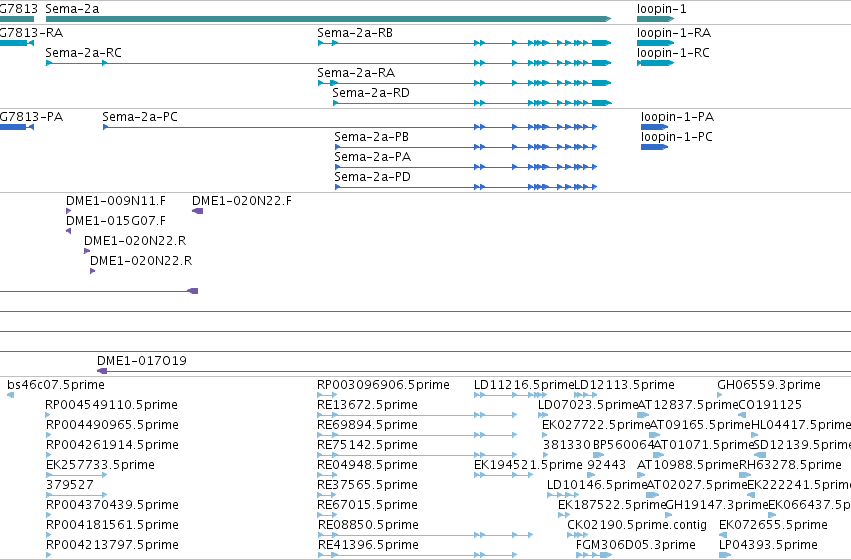Image resolution: width=851 pixels, height=560 pixels.
Task: Select the 381330 EST label
Action: pos(567,445)
